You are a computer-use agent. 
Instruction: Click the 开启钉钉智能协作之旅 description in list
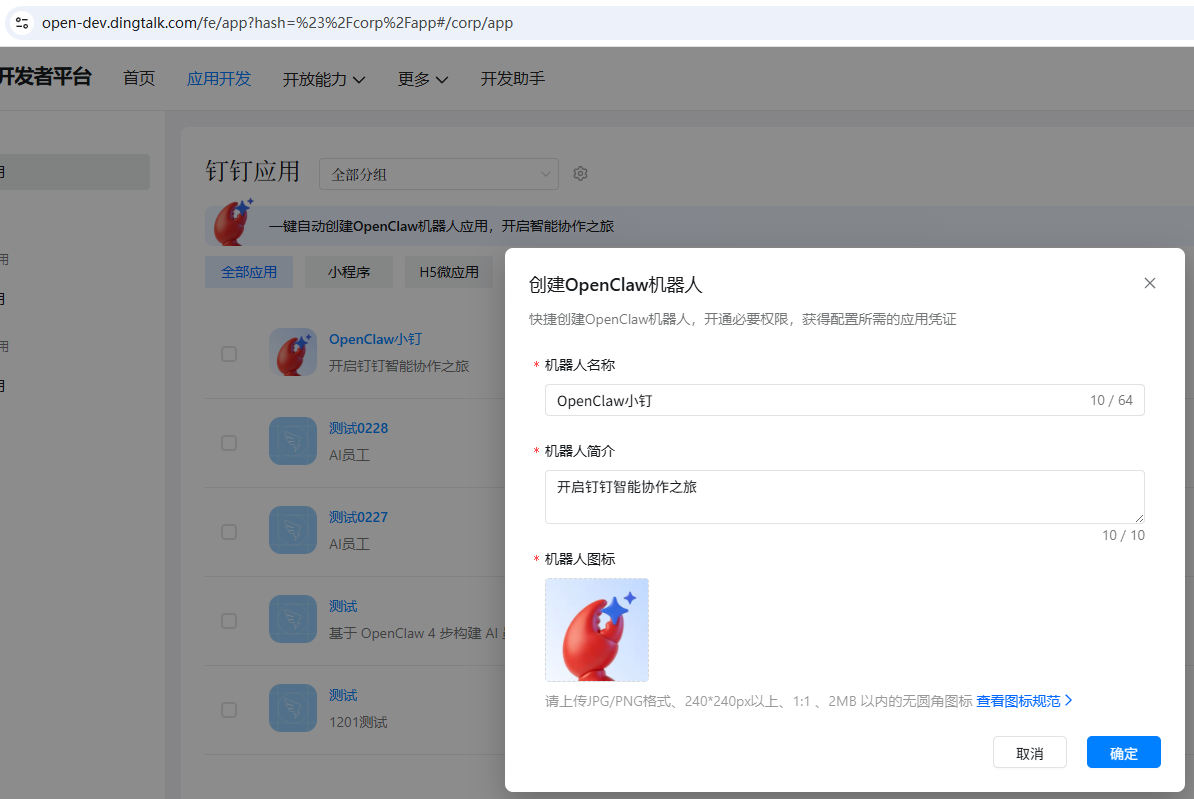(399, 366)
